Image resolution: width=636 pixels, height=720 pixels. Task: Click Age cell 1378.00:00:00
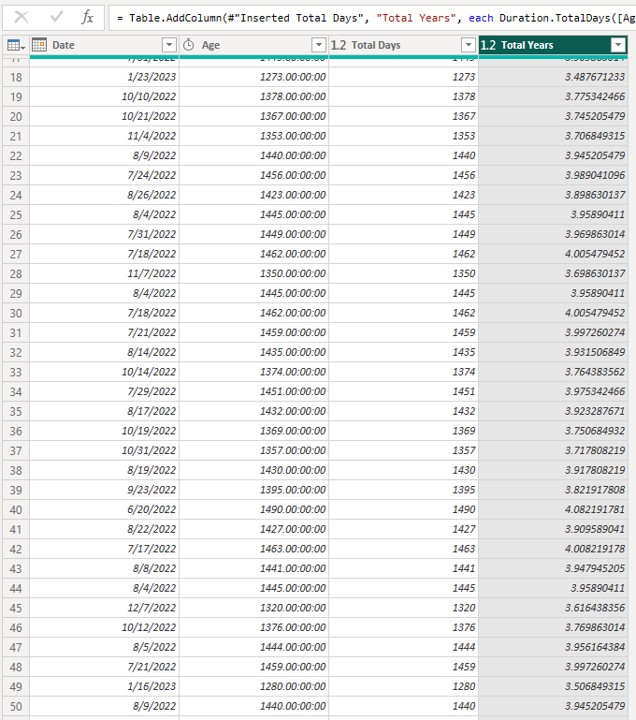[x=254, y=96]
